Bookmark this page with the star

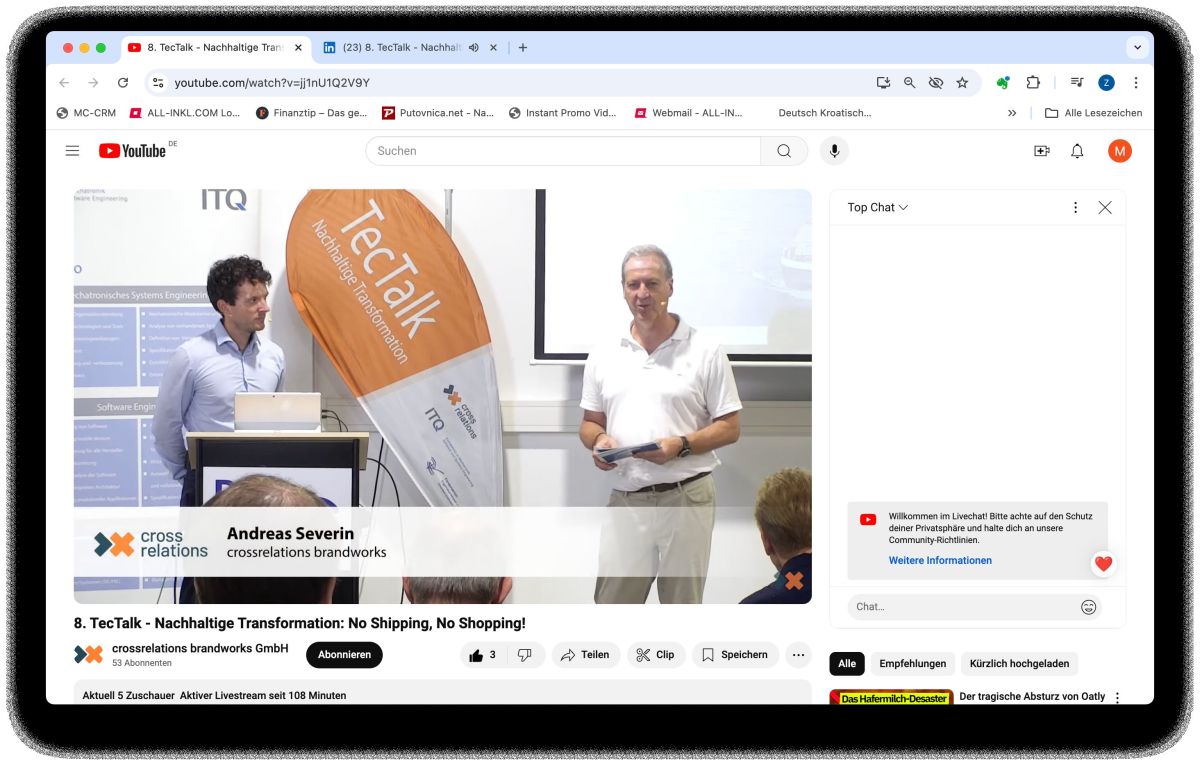click(962, 83)
